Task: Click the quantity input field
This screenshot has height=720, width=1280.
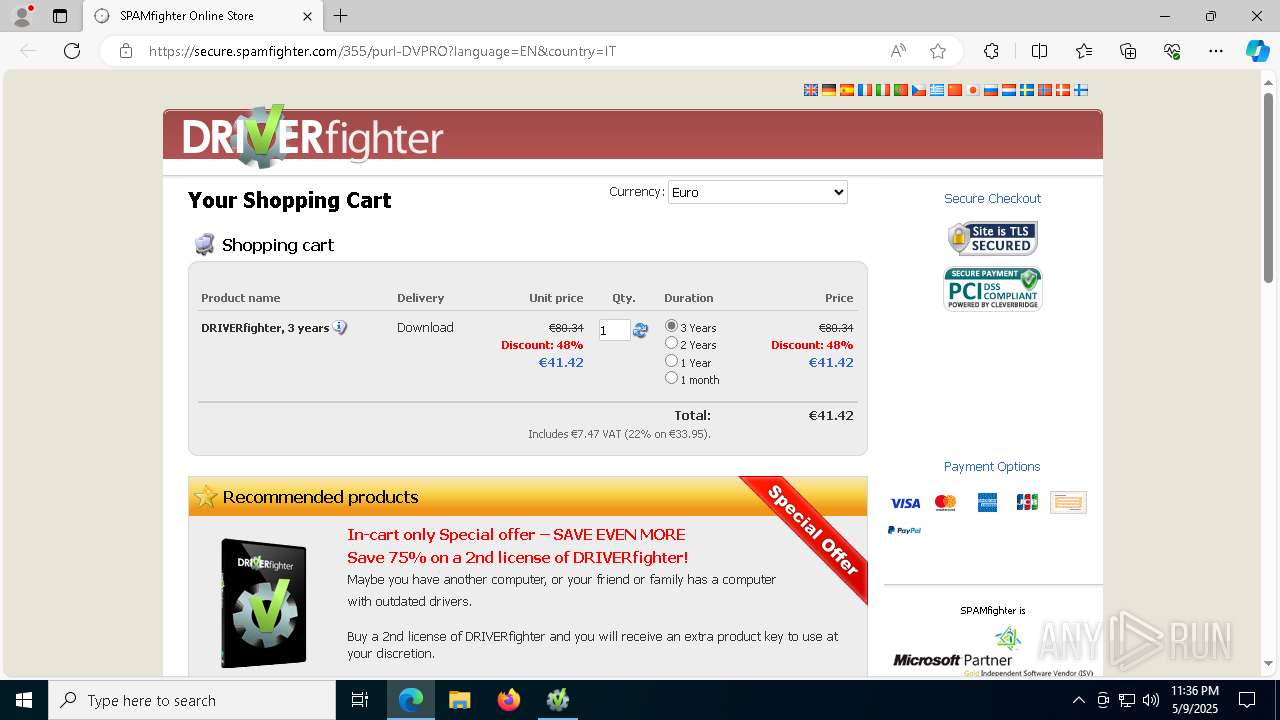Action: click(614, 330)
